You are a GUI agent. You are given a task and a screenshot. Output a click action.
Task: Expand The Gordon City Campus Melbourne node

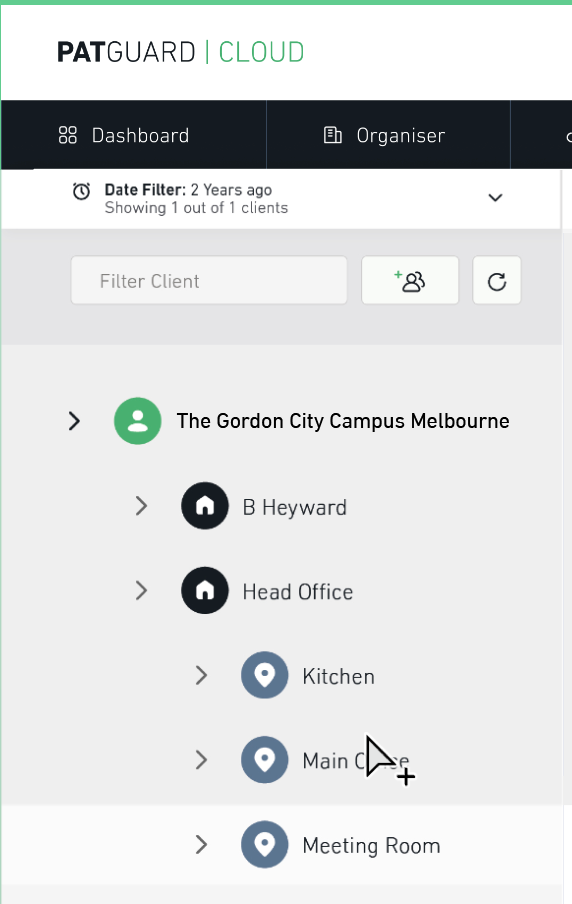pos(74,421)
